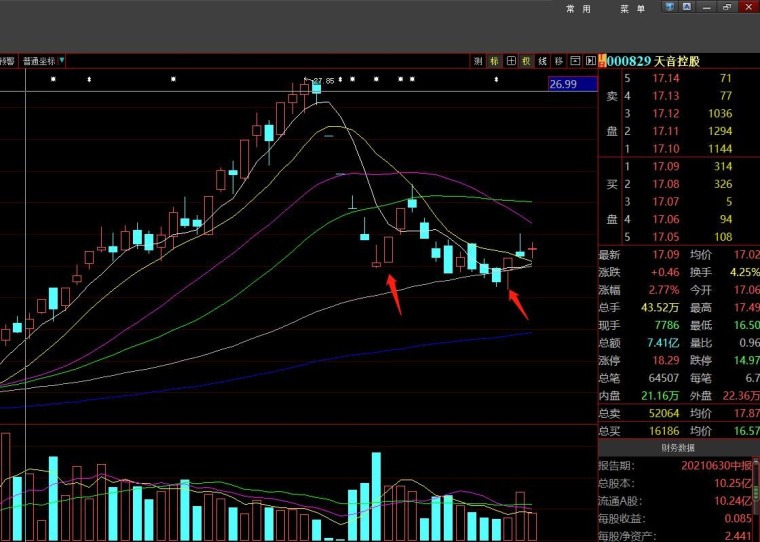Open the 普通坐标 coordinate dropdown
This screenshot has width=760, height=542.
click(x=43, y=61)
